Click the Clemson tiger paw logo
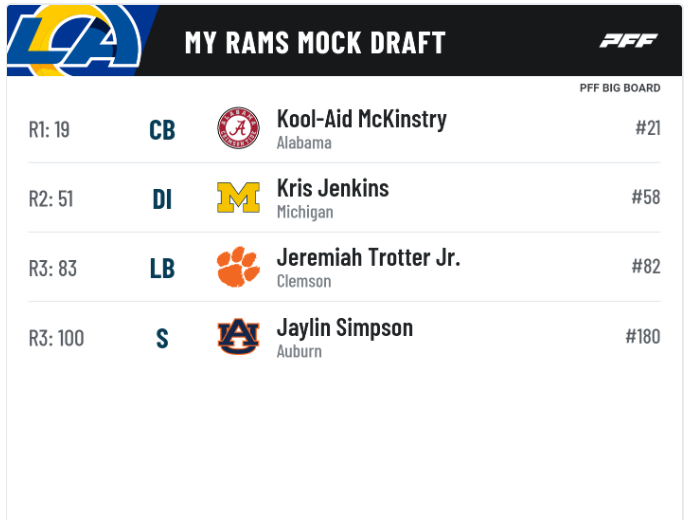Image resolution: width=688 pixels, height=520 pixels. point(238,268)
